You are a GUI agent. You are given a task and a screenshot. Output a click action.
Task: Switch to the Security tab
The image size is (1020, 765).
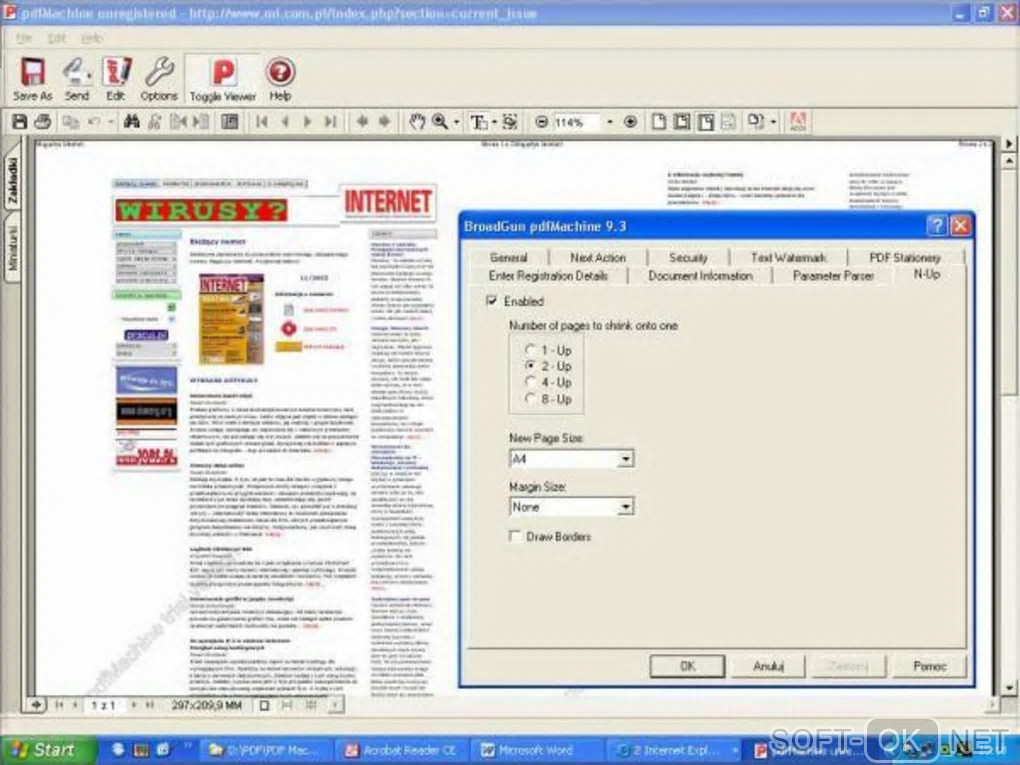688,258
